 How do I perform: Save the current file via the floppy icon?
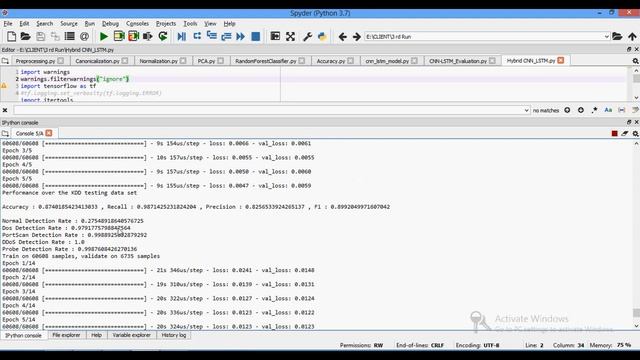tap(40, 36)
